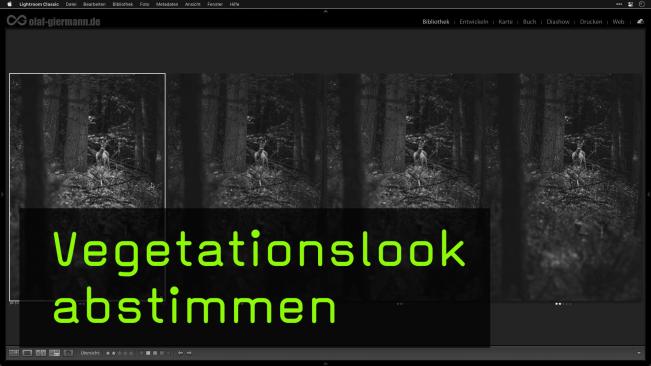
Task: Switch to the Buch module
Action: coord(529,22)
